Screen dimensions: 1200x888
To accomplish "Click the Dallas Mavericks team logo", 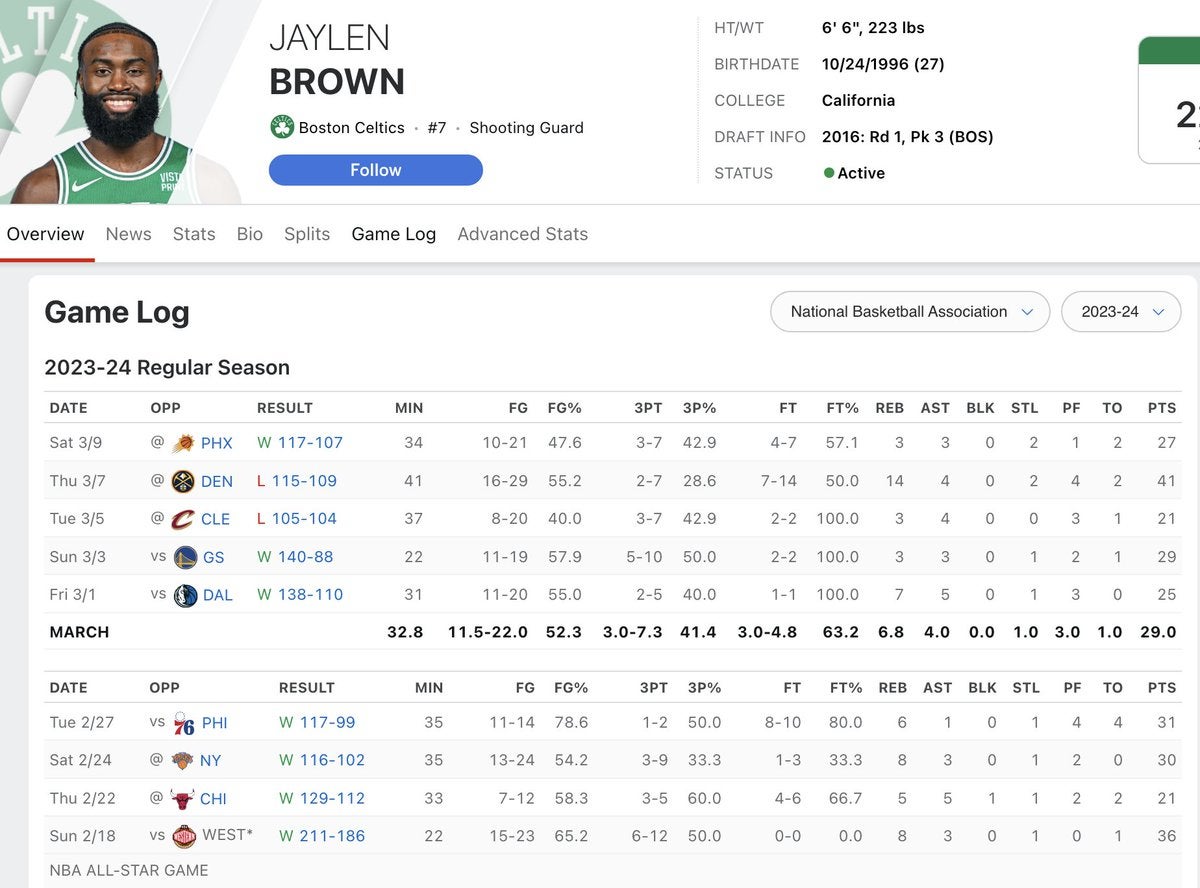I will (185, 595).
